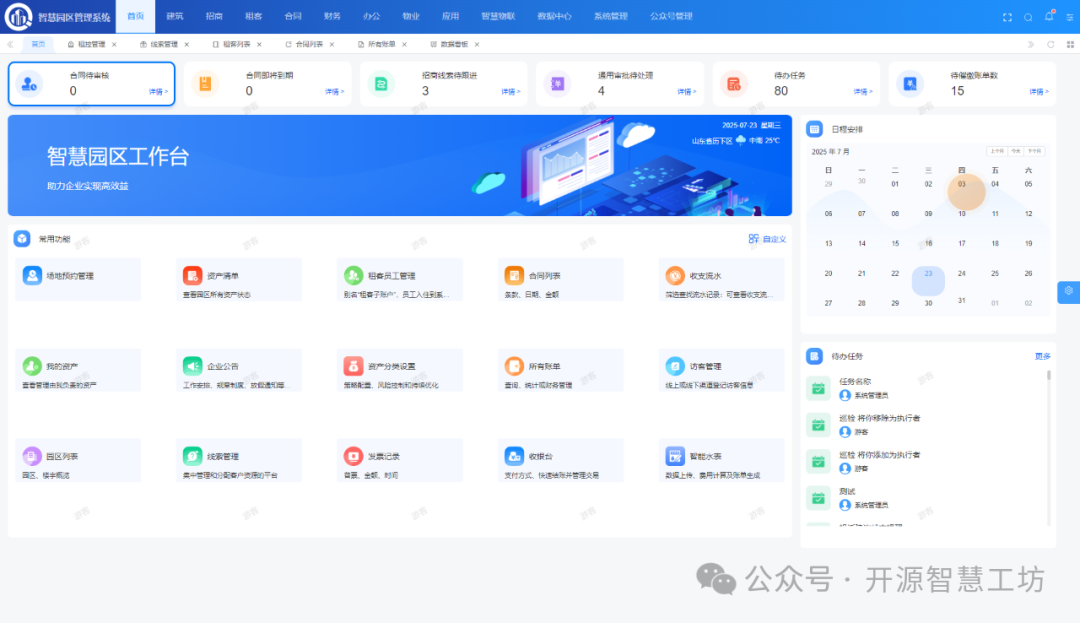This screenshot has width=1080, height=623.
Task: Open the tab grid menu icon
Action: (1070, 44)
